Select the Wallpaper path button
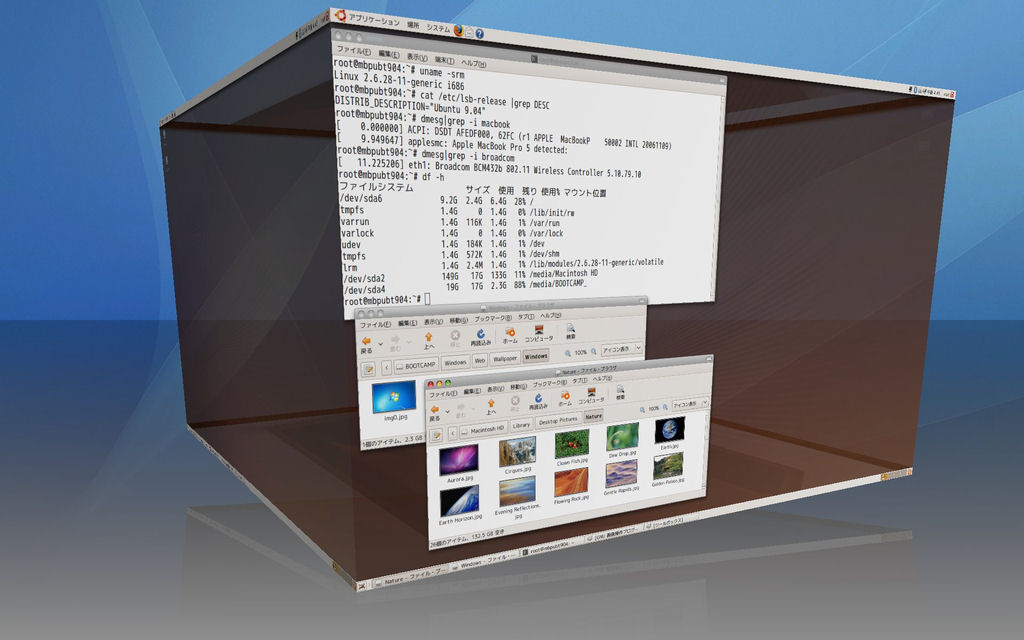The height and width of the screenshot is (640, 1024). click(x=504, y=359)
